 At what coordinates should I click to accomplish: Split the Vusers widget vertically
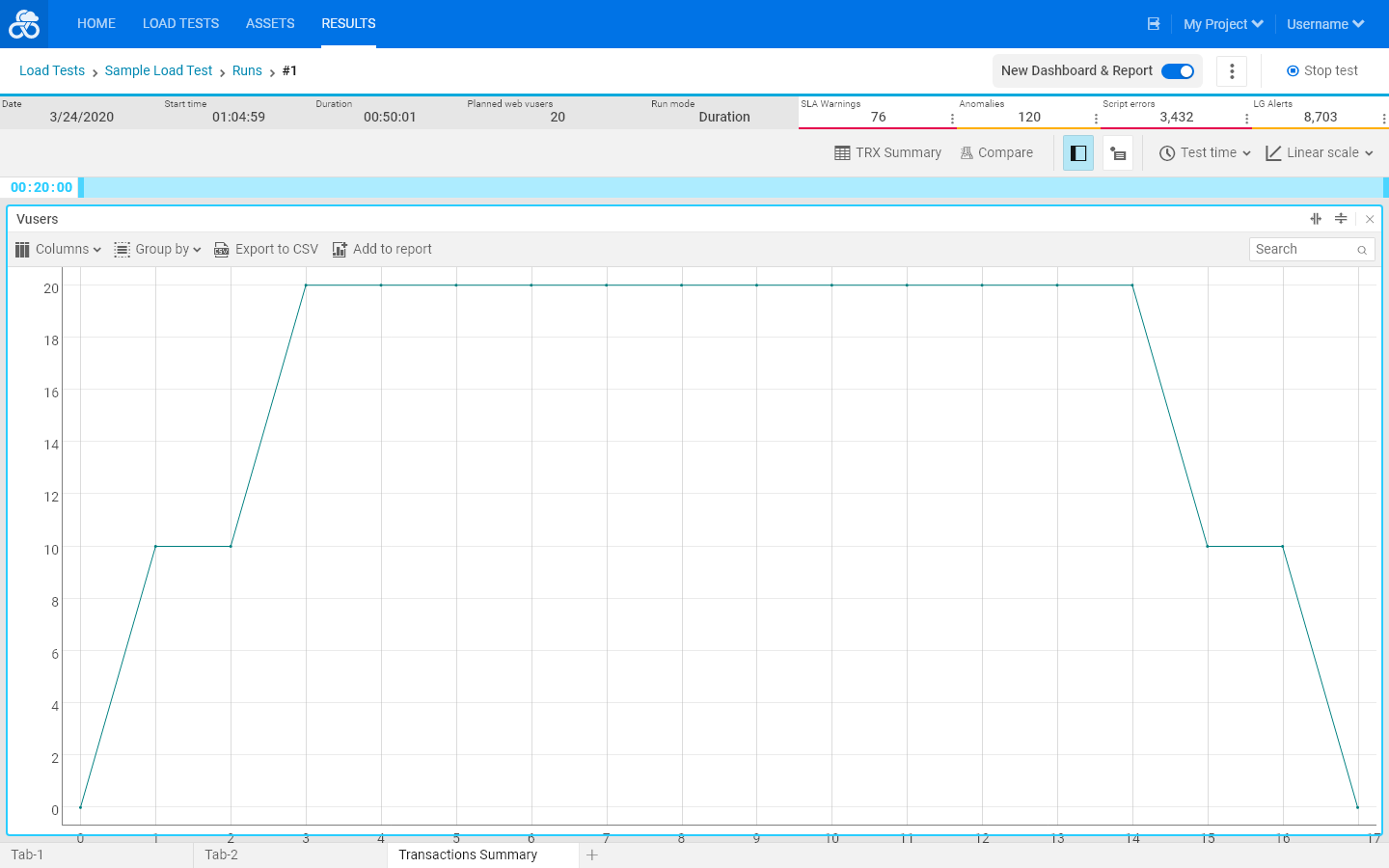[1316, 219]
